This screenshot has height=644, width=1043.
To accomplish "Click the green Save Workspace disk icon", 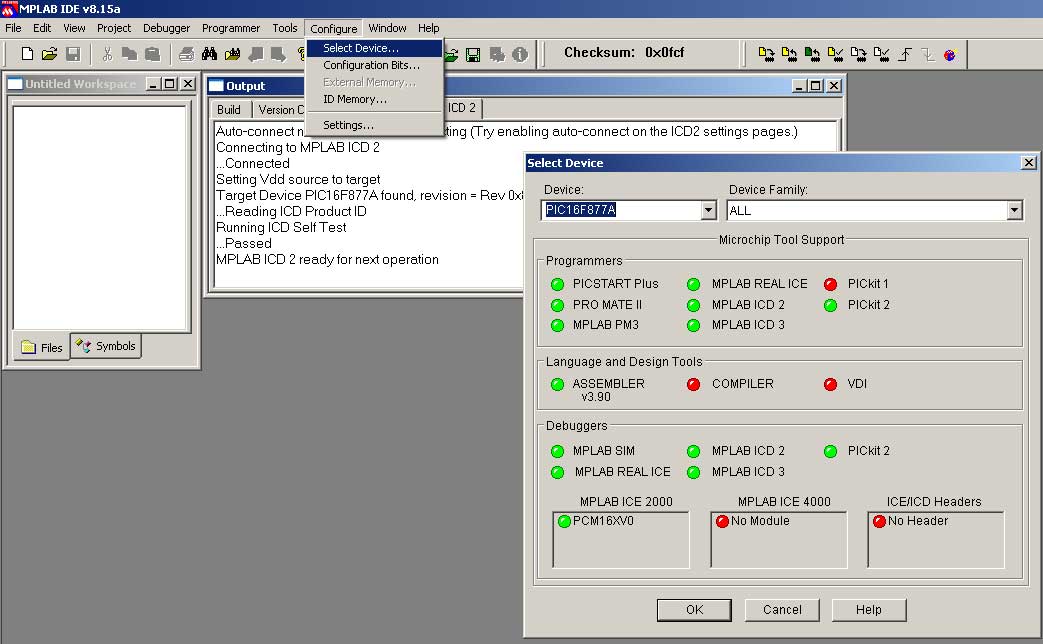I will (473, 54).
